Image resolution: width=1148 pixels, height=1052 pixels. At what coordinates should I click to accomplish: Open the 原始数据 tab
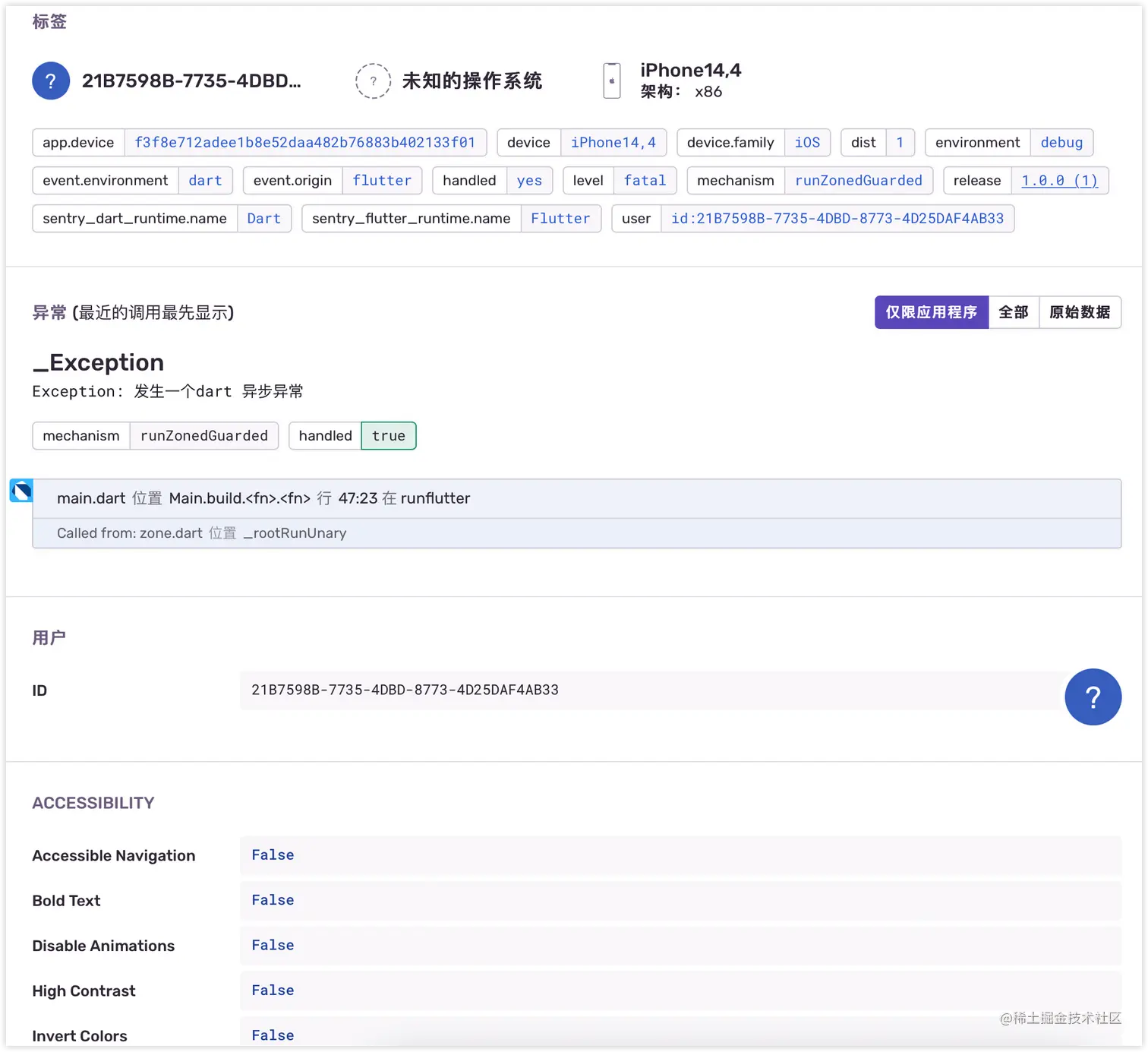click(x=1080, y=312)
